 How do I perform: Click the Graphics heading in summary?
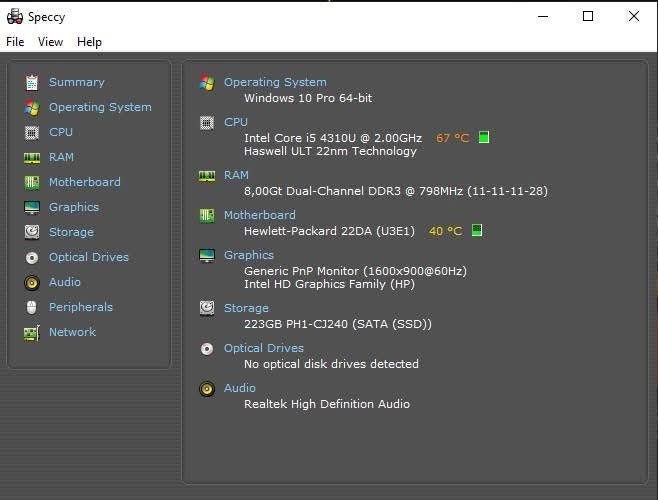249,255
